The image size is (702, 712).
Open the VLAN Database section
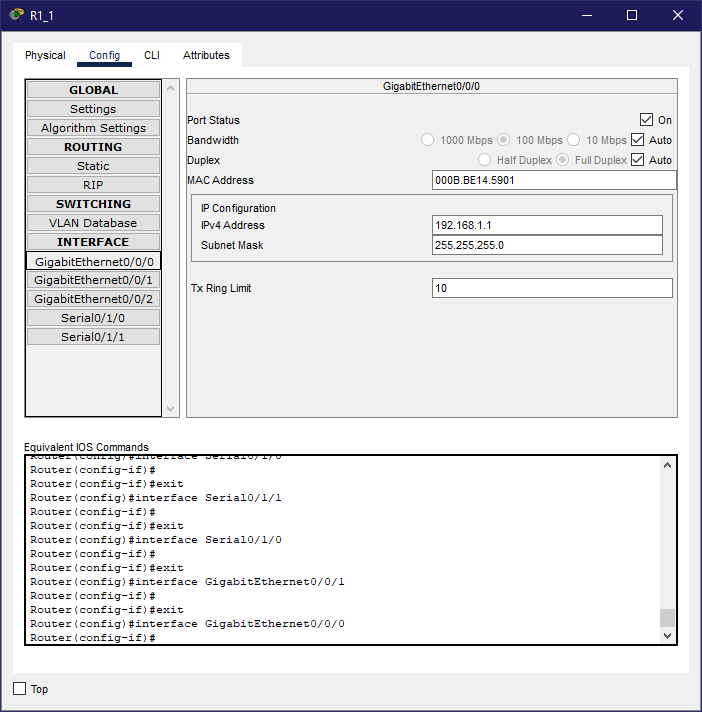click(93, 223)
